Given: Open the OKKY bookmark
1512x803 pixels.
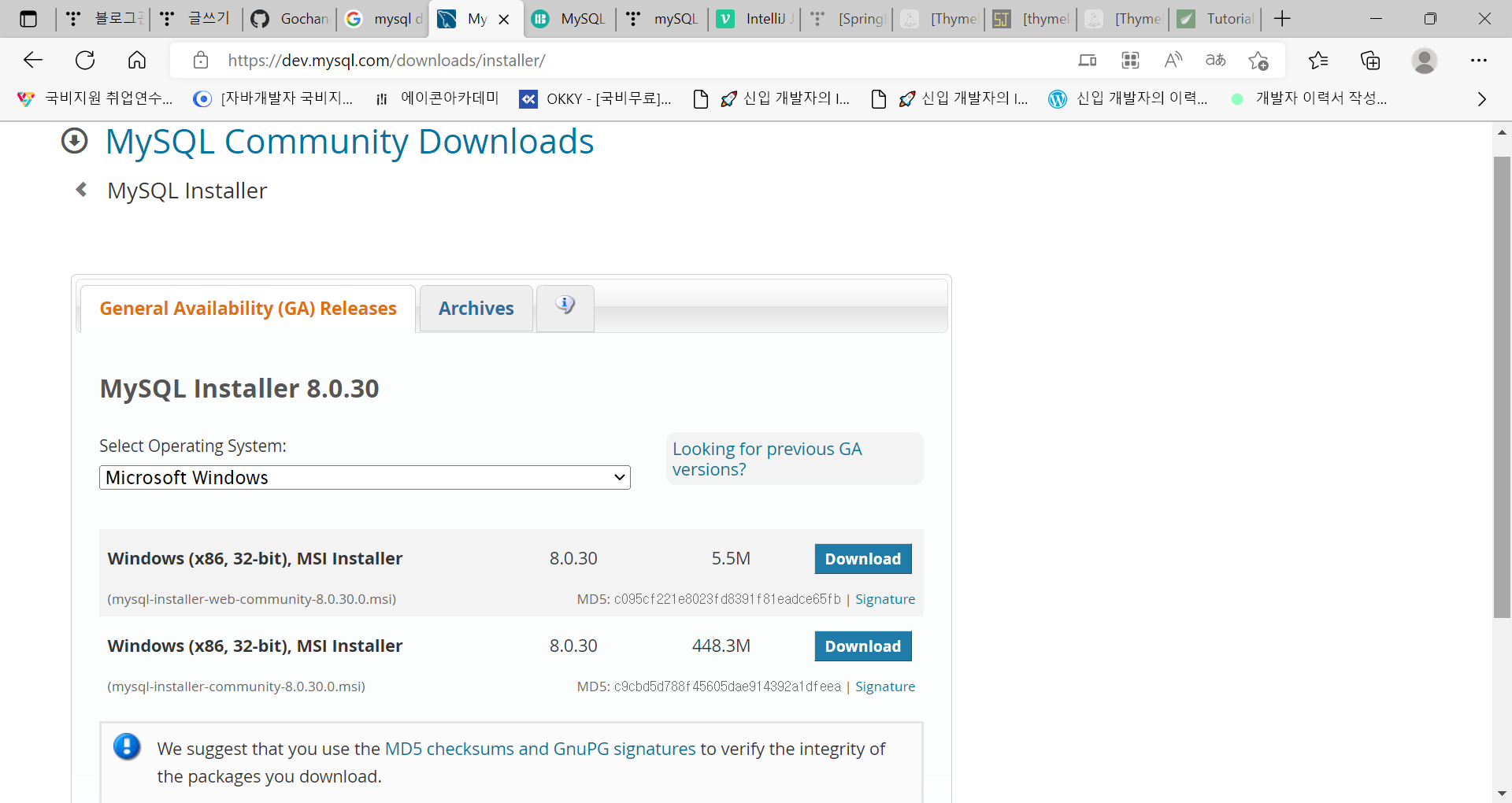Looking at the screenshot, I should click(x=595, y=98).
